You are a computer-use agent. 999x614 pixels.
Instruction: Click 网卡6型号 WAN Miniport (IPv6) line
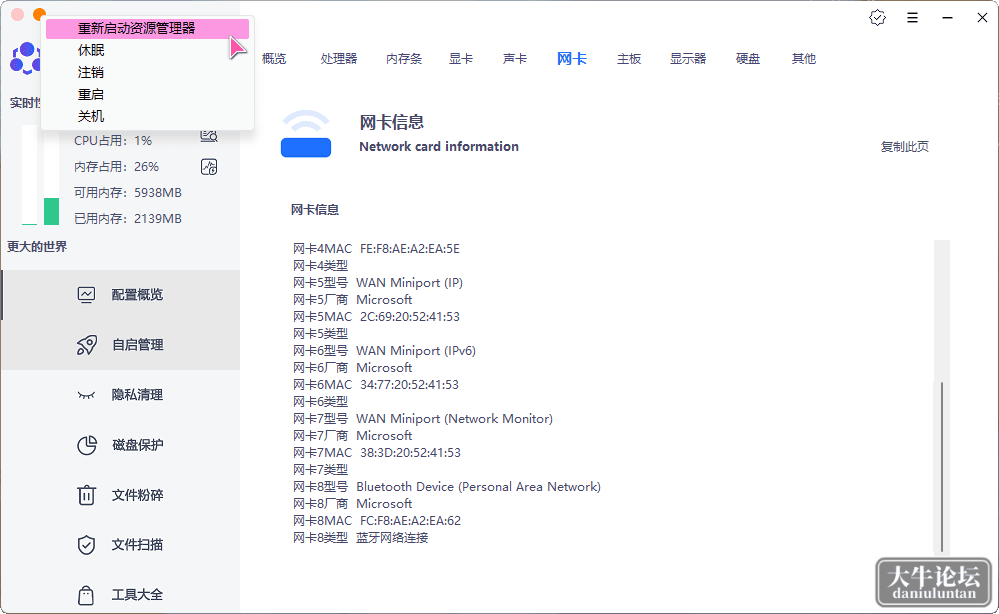384,351
